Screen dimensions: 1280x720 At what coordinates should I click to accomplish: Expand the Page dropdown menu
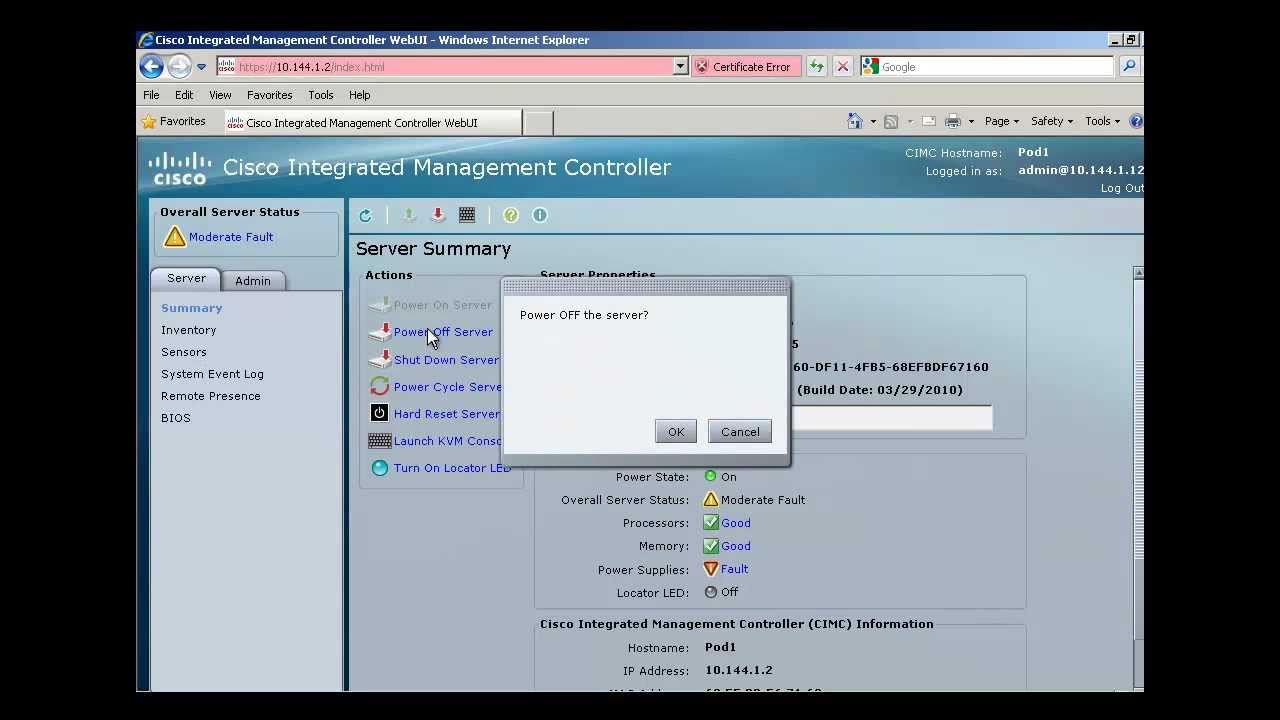pos(1002,121)
